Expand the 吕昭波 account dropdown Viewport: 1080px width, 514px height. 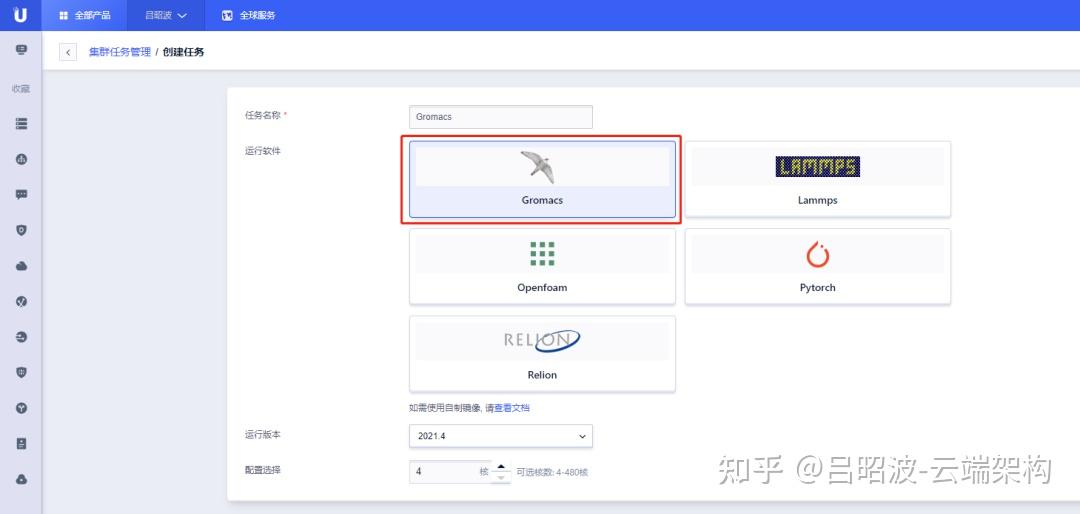point(166,15)
